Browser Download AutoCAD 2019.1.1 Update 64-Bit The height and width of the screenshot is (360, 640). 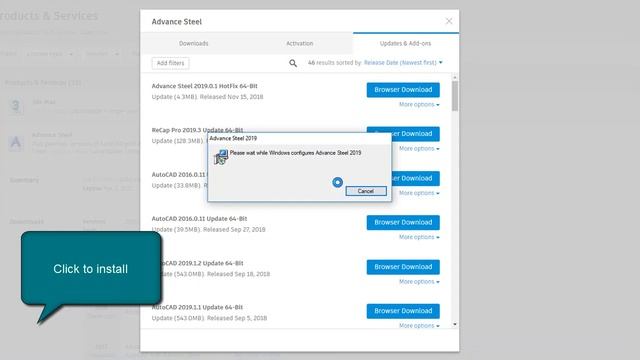tap(403, 311)
